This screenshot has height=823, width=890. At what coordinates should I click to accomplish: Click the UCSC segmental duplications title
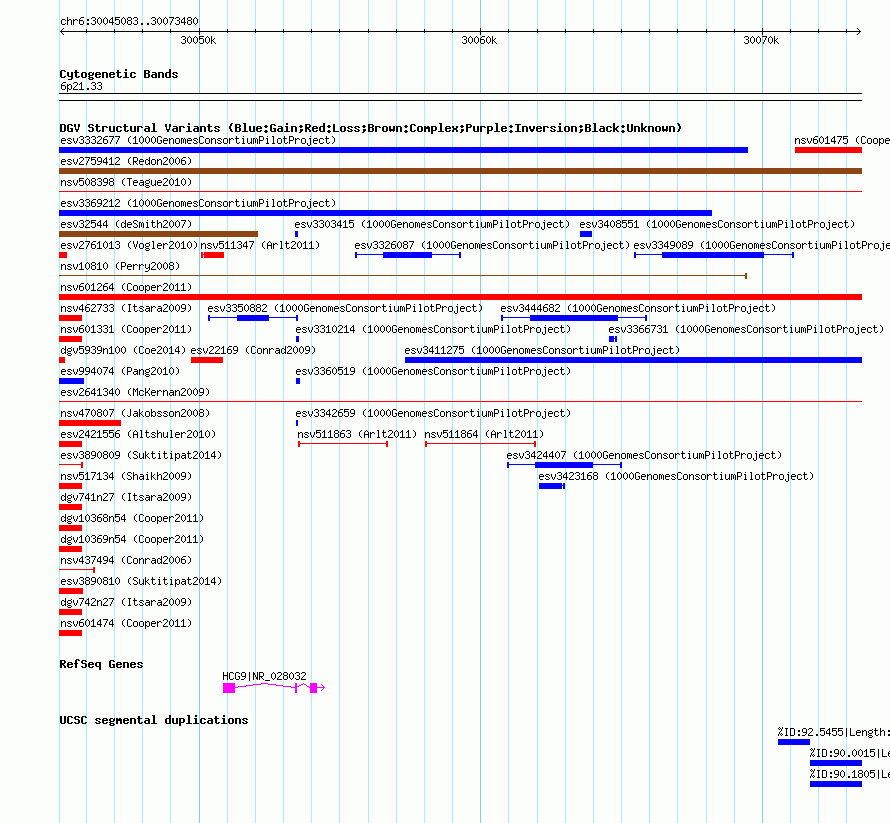coord(154,720)
